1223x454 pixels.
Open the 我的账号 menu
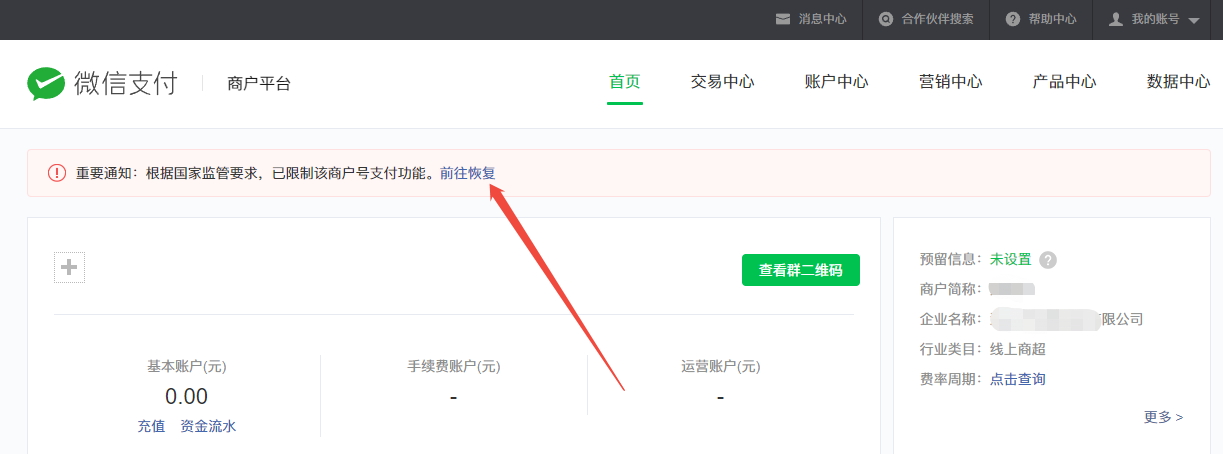[1154, 19]
